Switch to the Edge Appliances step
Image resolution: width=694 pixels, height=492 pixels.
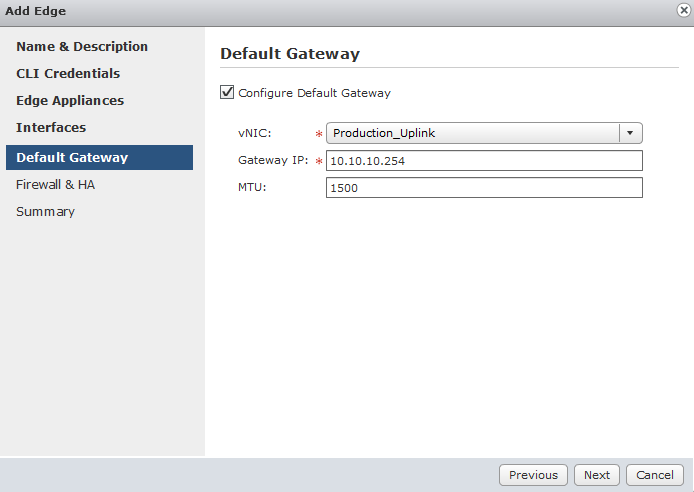[70, 101]
